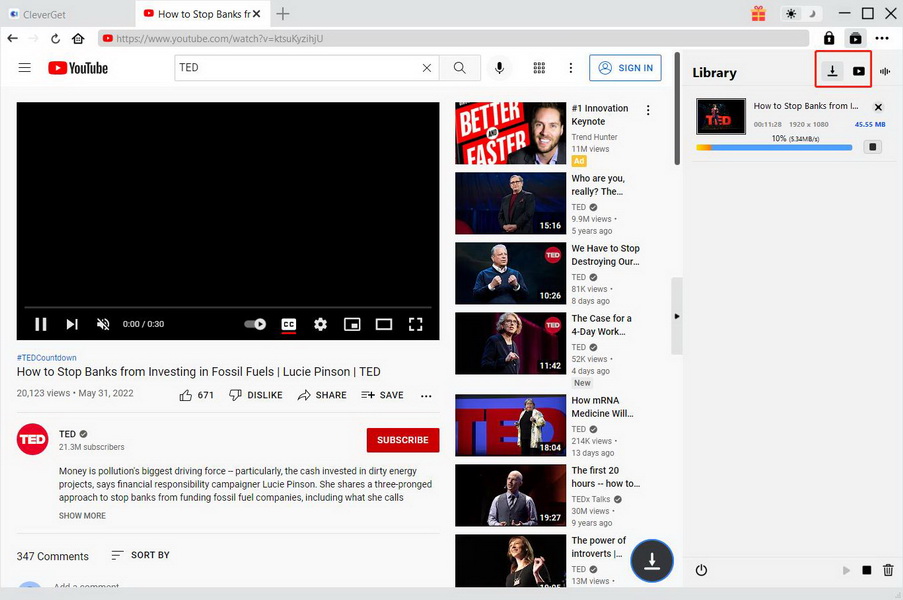Open the gift box promotions icon
Viewport: 903px width, 600px height.
point(758,14)
